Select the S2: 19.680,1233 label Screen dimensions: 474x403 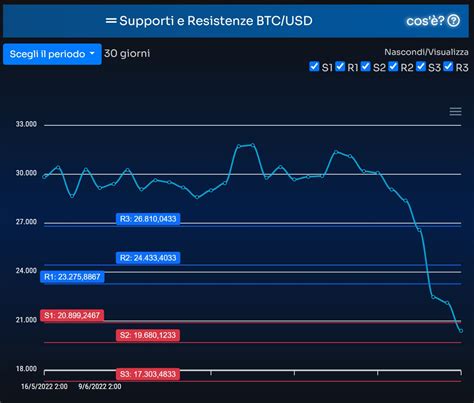(148, 335)
